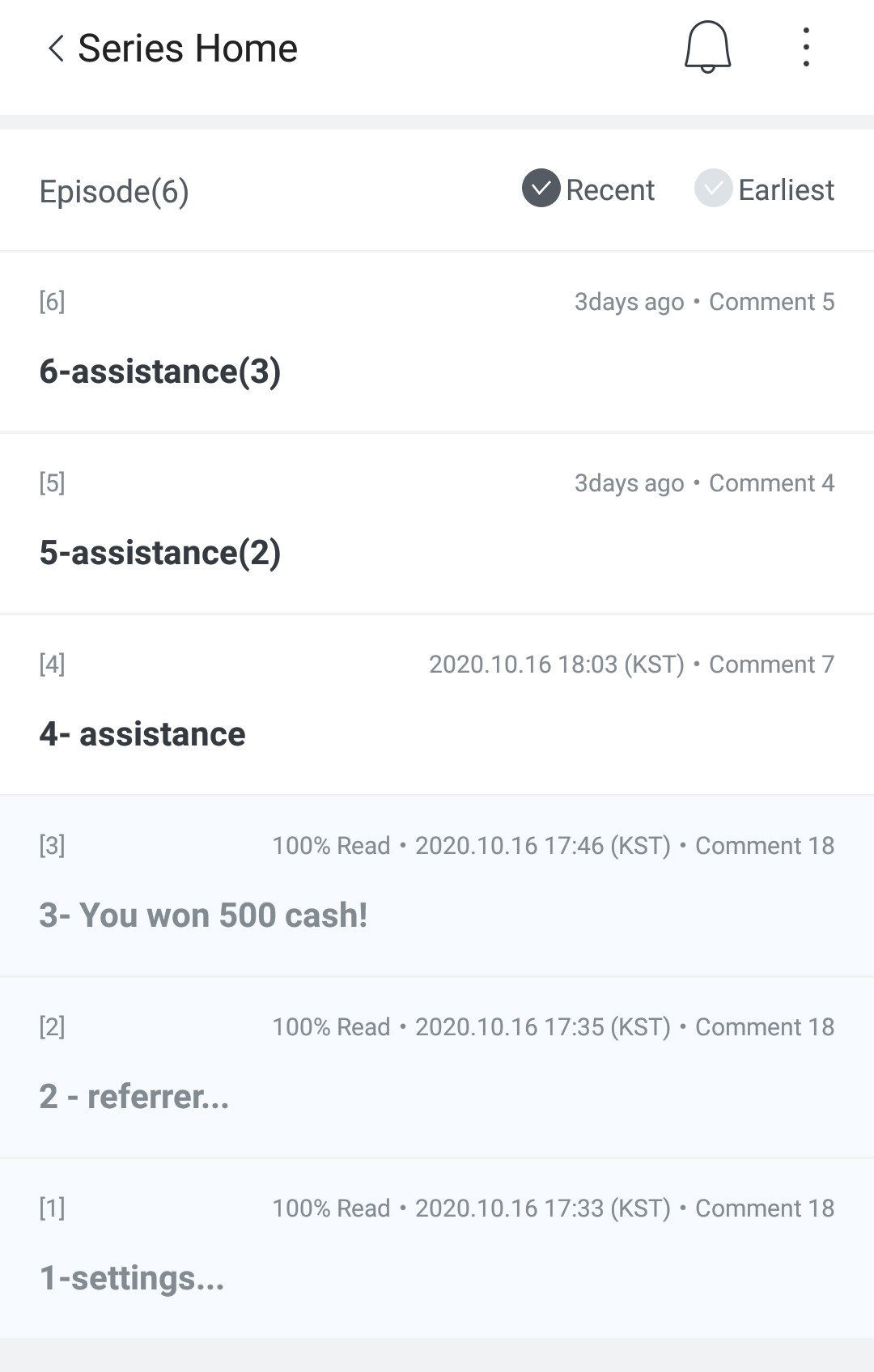Select the Recent sort checkmark
This screenshot has height=1372, width=874.
[541, 189]
